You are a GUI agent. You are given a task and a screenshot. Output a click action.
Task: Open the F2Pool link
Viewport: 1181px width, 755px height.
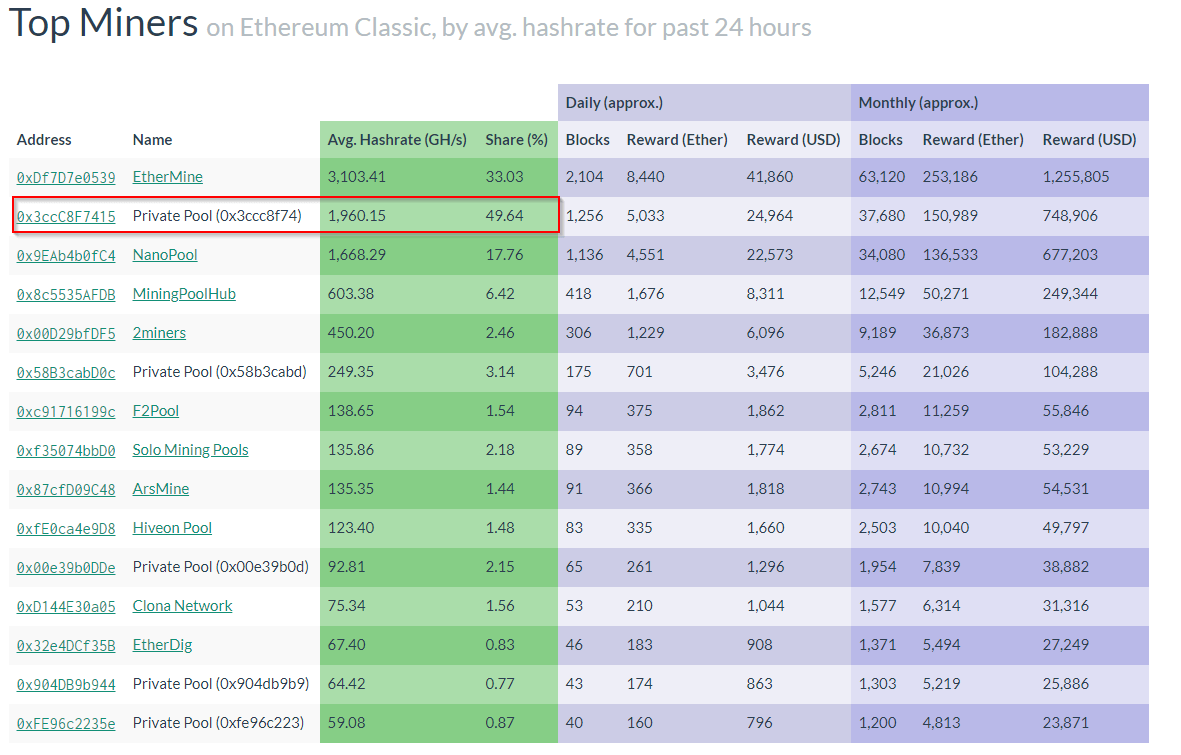pos(156,411)
